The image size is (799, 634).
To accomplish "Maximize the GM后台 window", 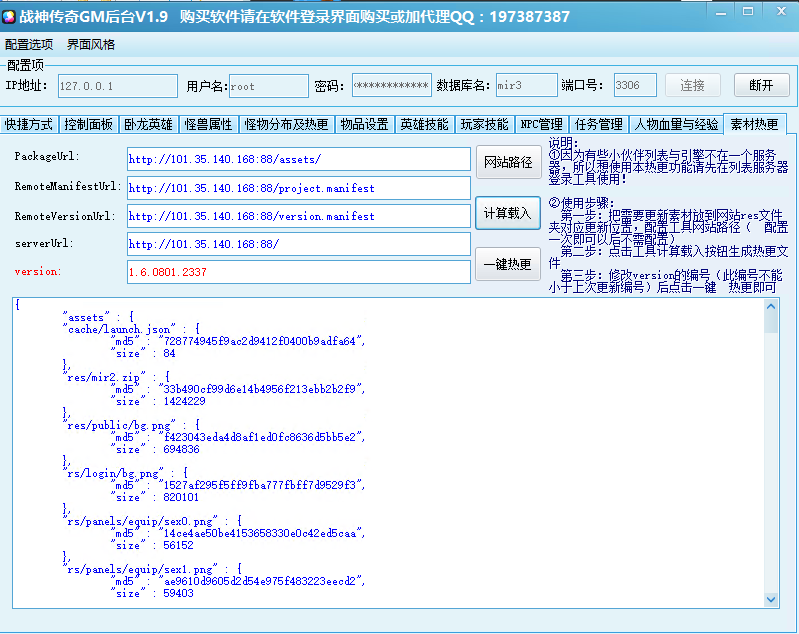I will coord(748,12).
